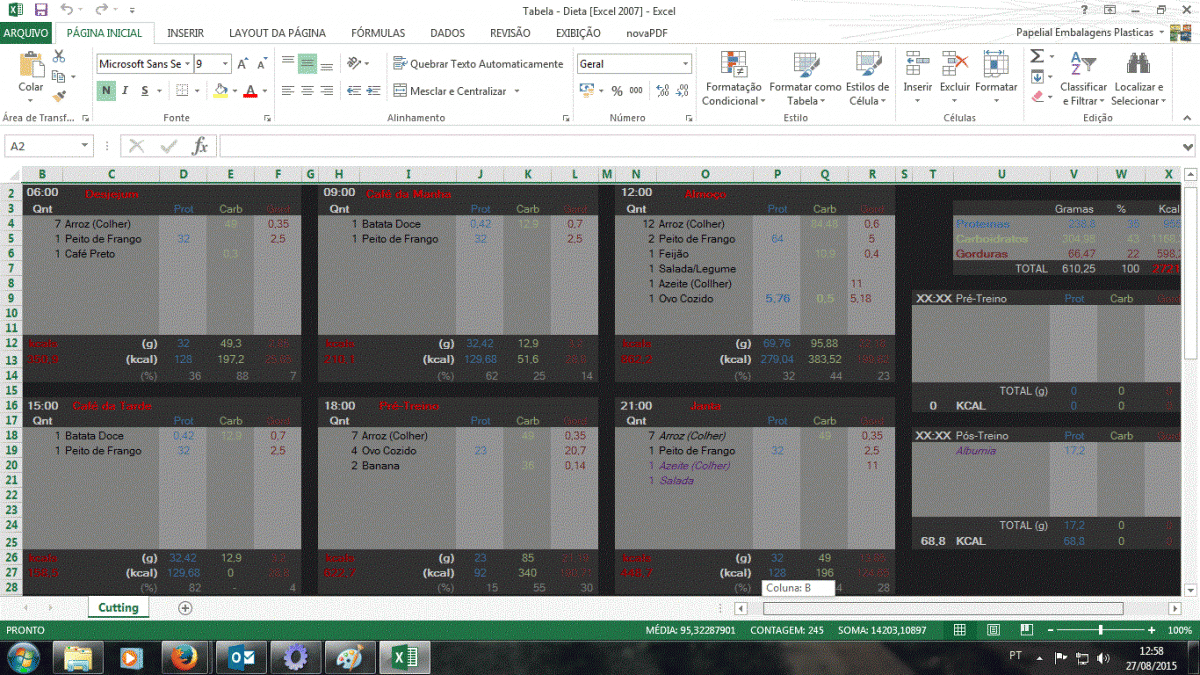
Task: Toggle Quebrar Texto Automaticamente
Action: 478,64
